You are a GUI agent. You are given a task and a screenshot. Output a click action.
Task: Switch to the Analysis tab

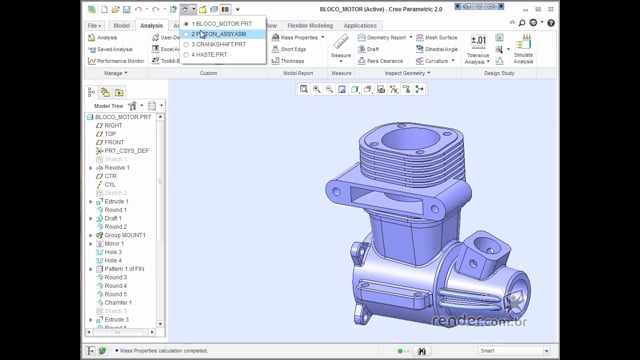tap(151, 26)
